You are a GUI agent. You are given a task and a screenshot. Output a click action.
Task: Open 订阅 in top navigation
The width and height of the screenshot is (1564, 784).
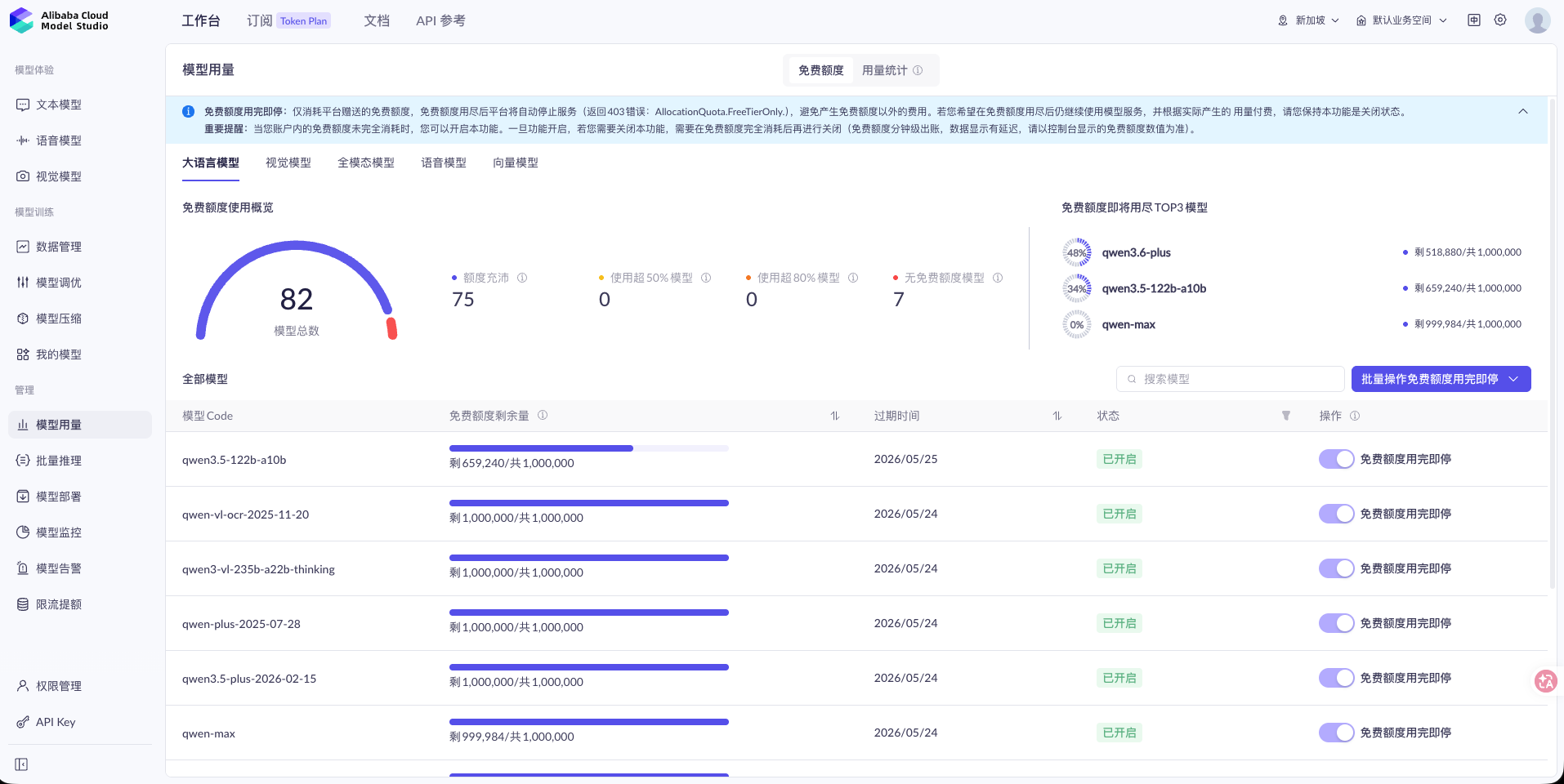(x=260, y=20)
